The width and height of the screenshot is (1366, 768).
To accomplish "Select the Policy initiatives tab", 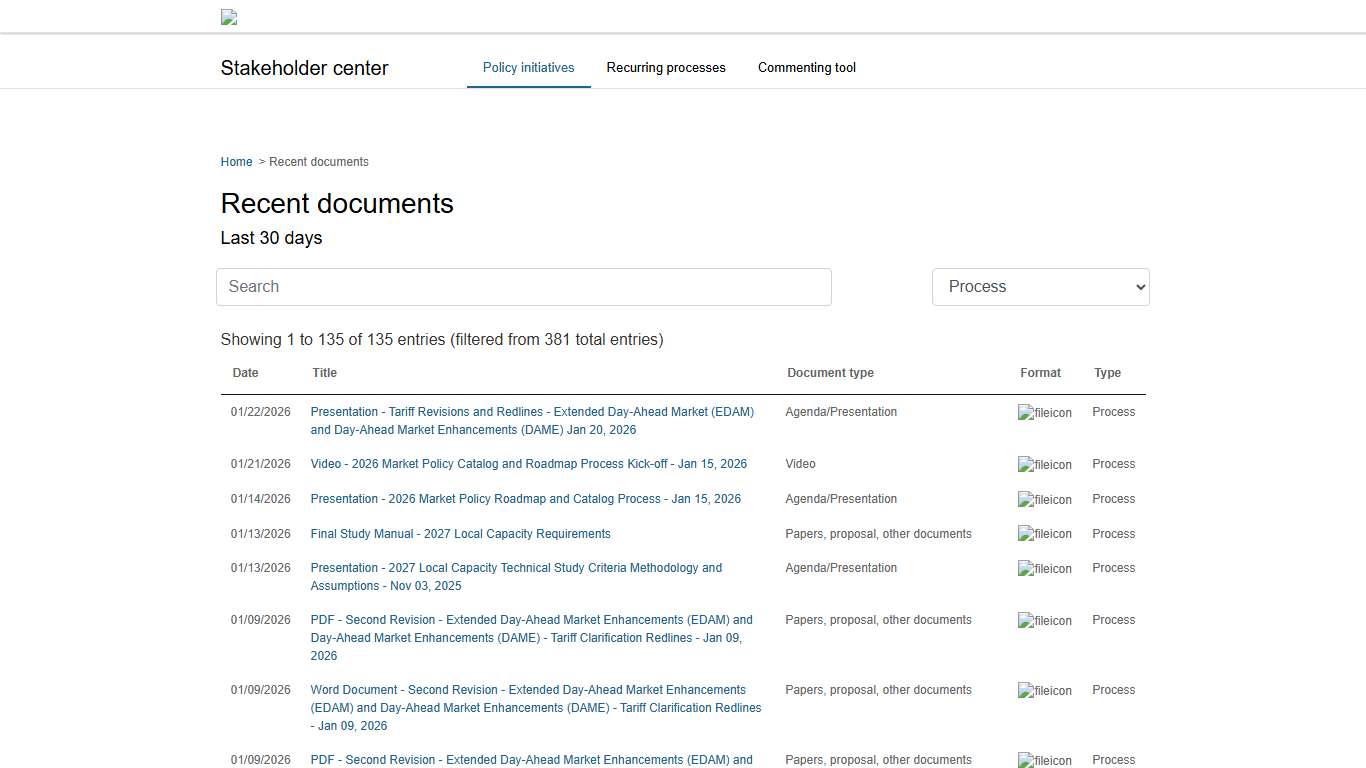I will coord(528,67).
